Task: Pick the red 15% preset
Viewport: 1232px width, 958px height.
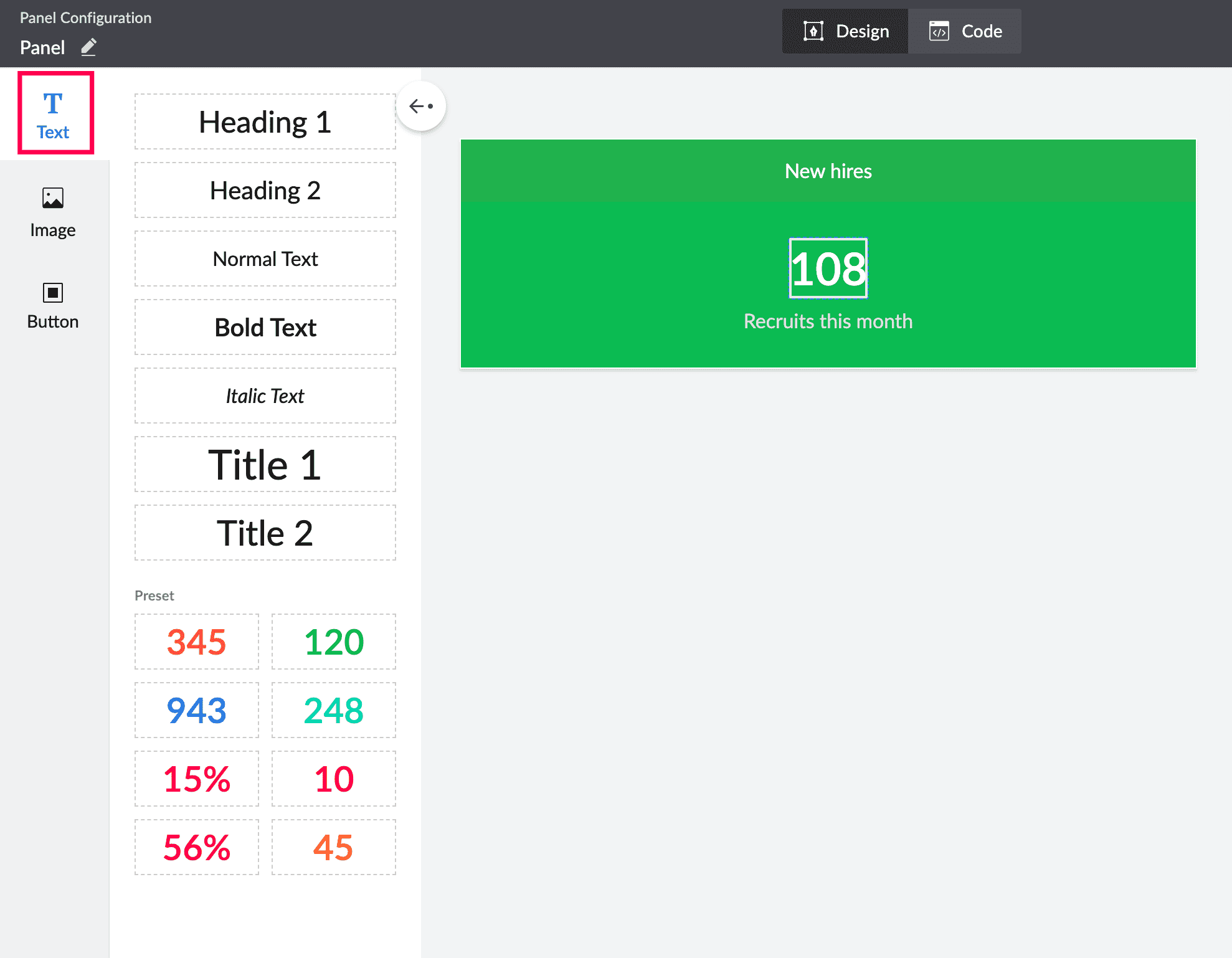Action: (196, 779)
